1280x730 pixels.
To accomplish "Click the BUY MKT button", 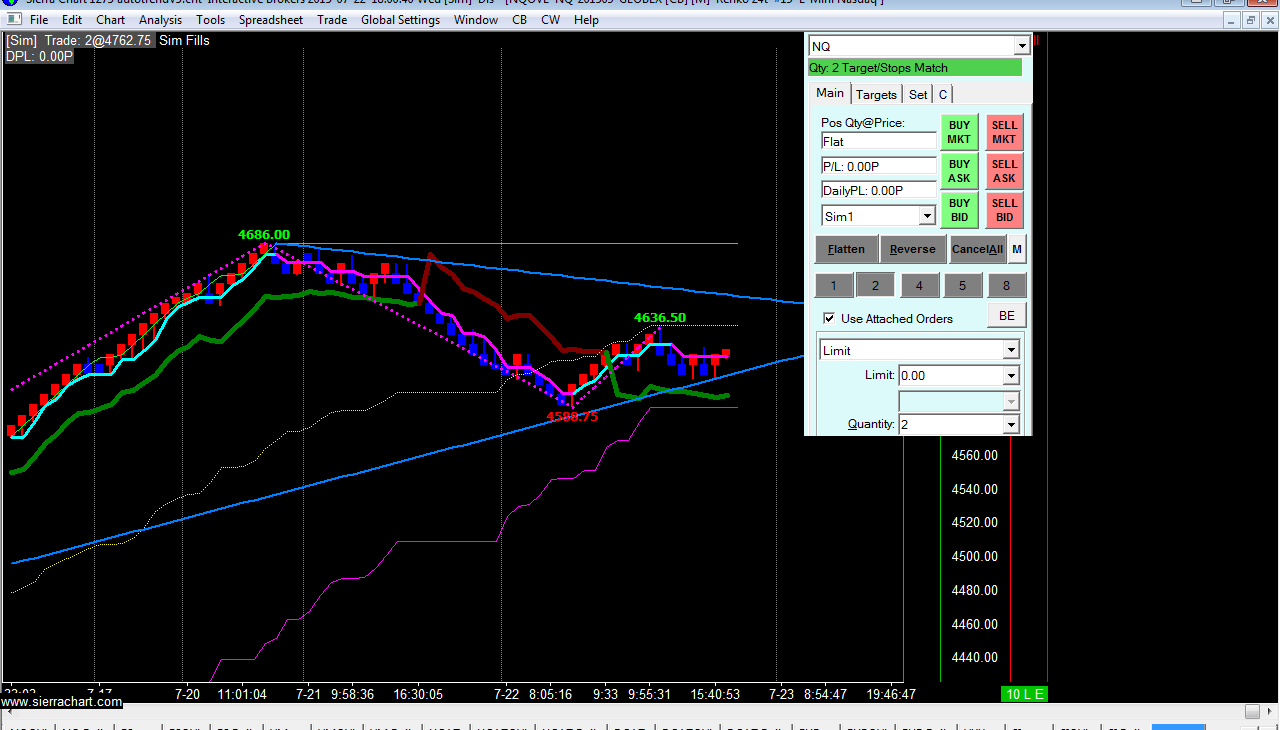I will (x=960, y=133).
